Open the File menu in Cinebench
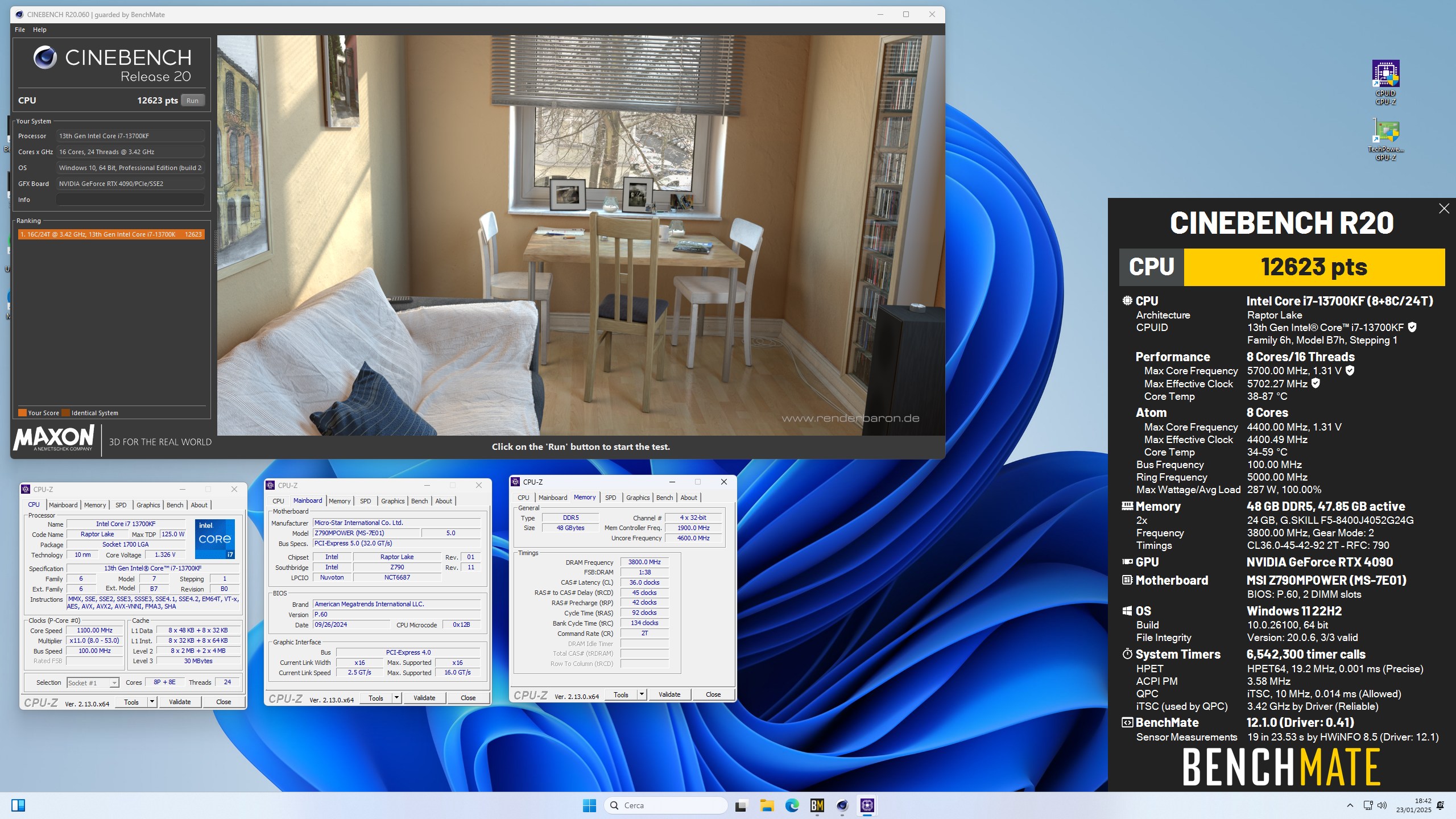1456x819 pixels. (x=20, y=30)
